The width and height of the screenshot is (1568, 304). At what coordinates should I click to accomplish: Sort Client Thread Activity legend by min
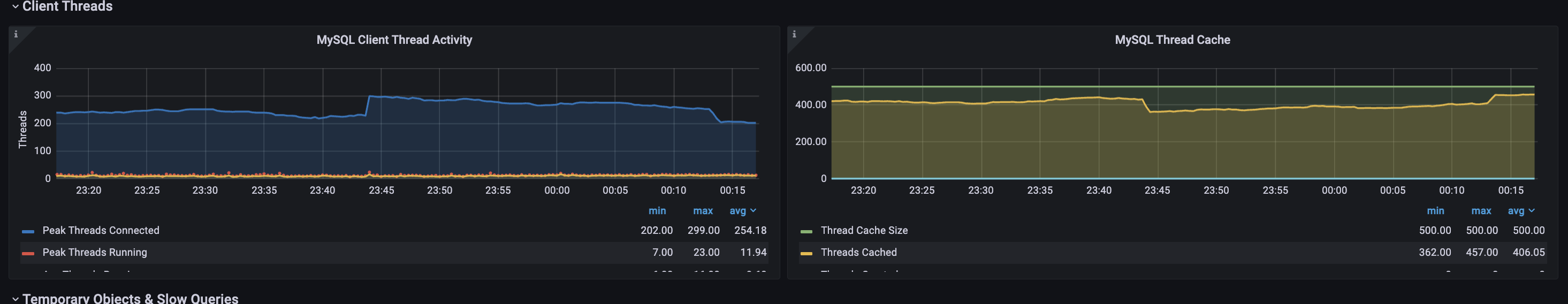tap(657, 211)
